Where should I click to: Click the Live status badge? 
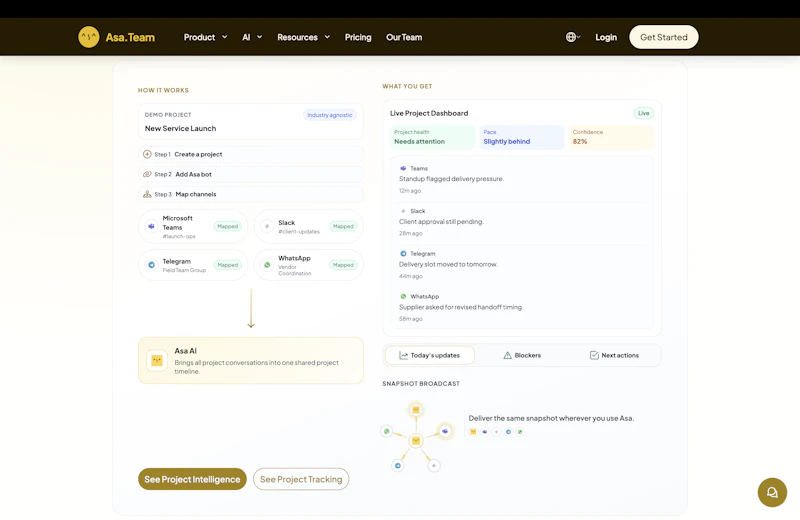643,113
